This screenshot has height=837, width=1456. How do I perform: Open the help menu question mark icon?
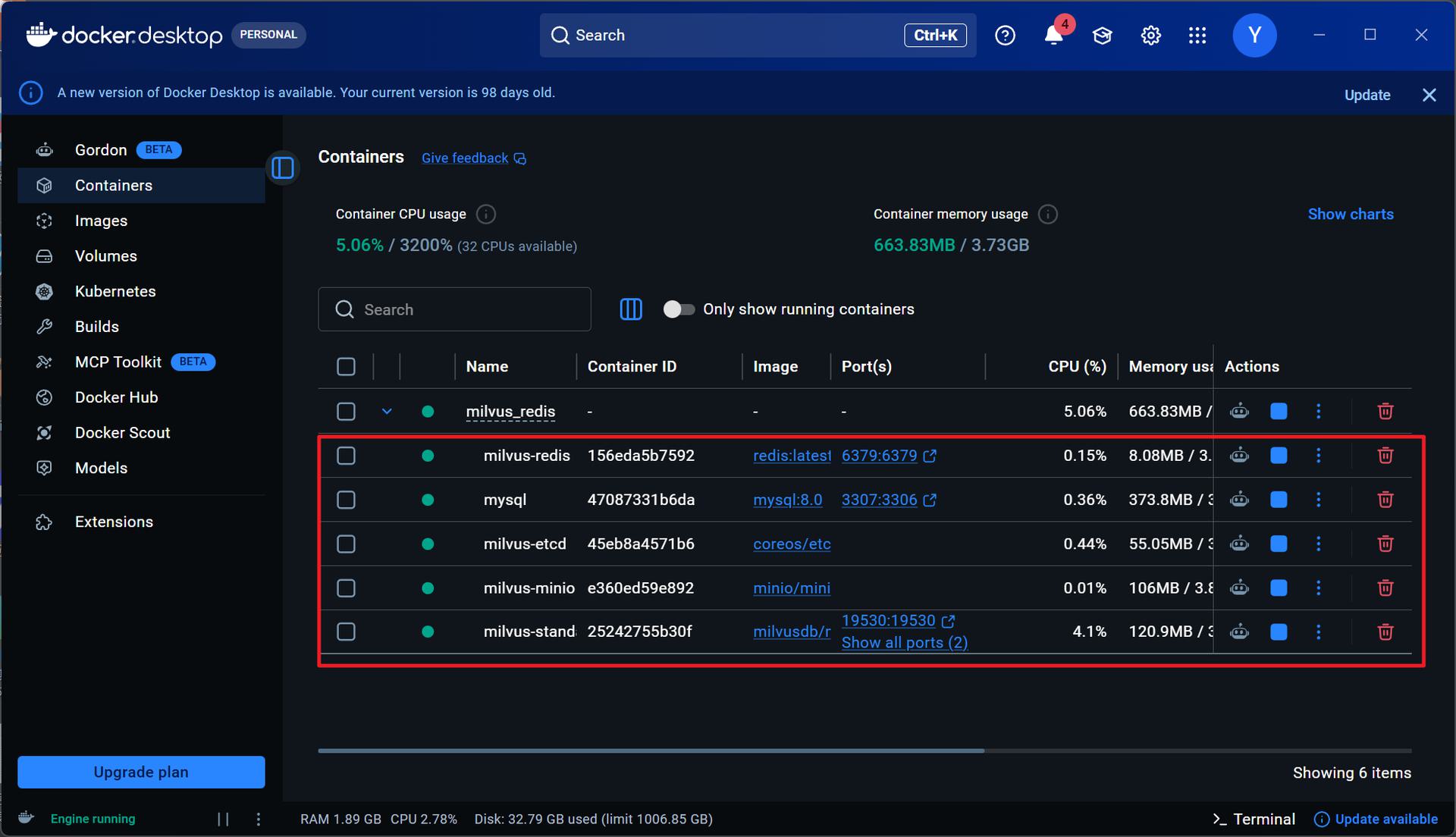point(1005,35)
